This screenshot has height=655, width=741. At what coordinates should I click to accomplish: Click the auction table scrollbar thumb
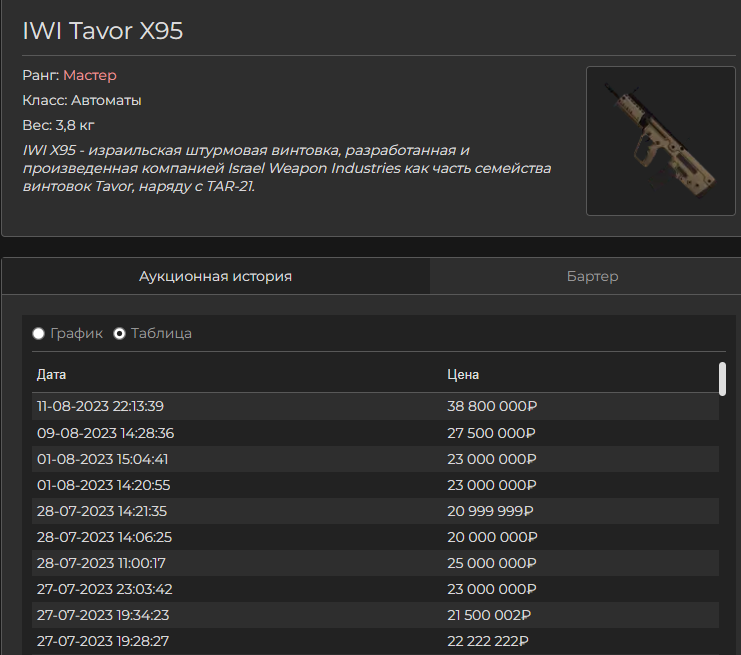[x=722, y=379]
